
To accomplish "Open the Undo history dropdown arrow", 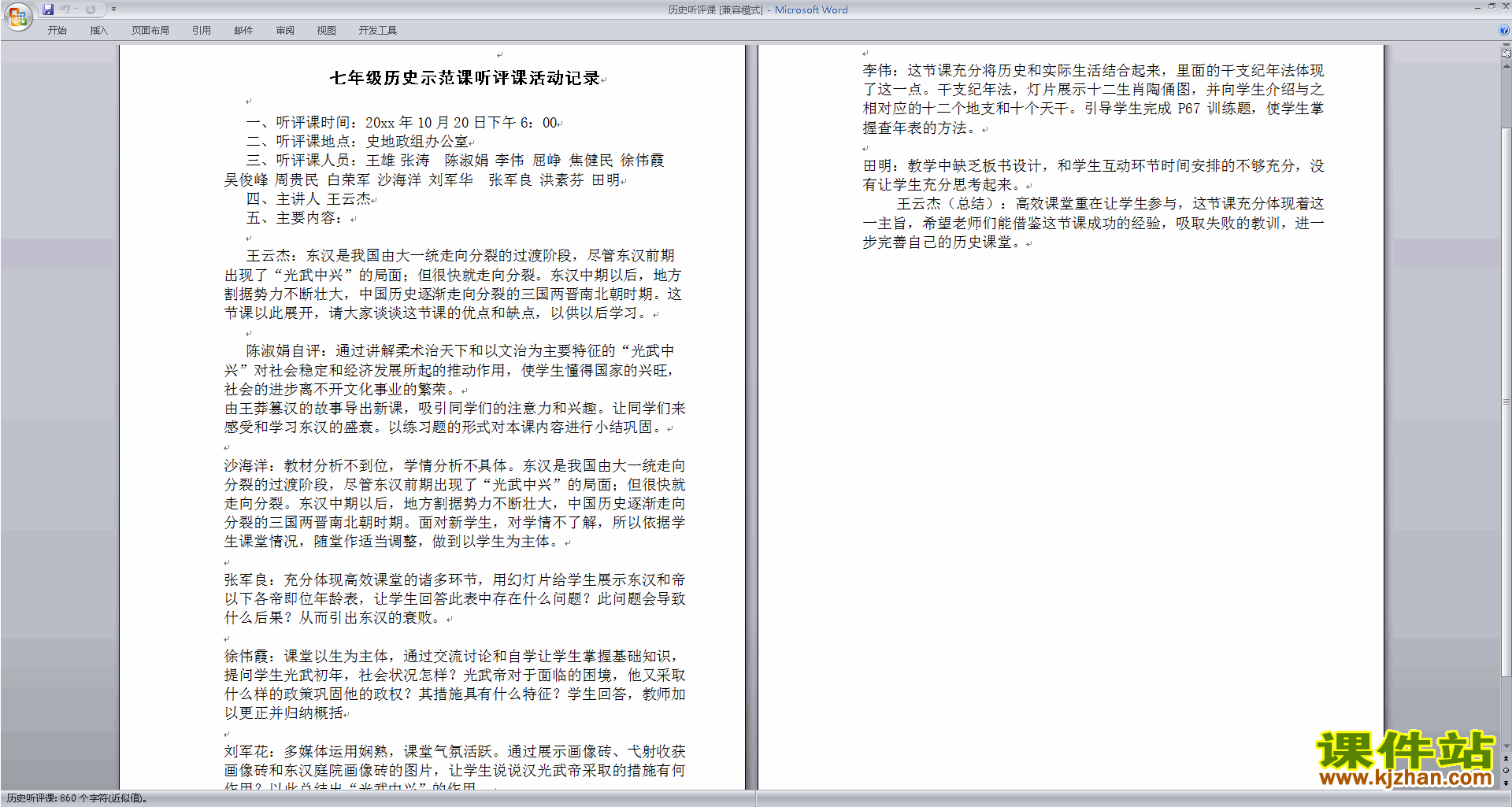I will tap(76, 9).
